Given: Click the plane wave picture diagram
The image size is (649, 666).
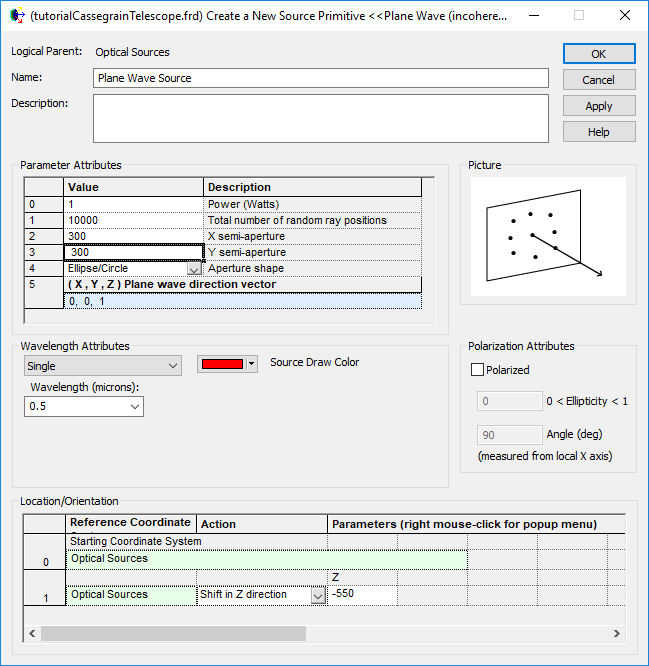Looking at the screenshot, I should coord(547,237).
